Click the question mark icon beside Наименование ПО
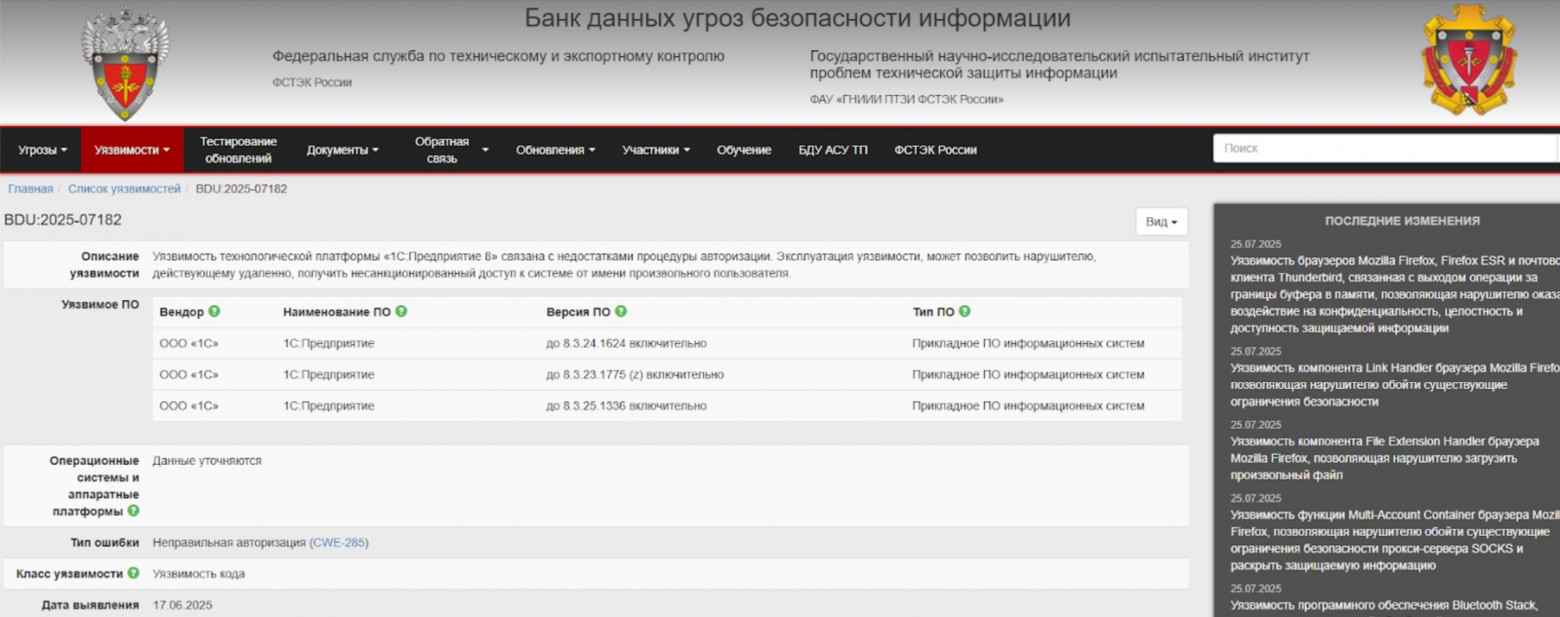This screenshot has height=617, width=1560. (x=400, y=311)
